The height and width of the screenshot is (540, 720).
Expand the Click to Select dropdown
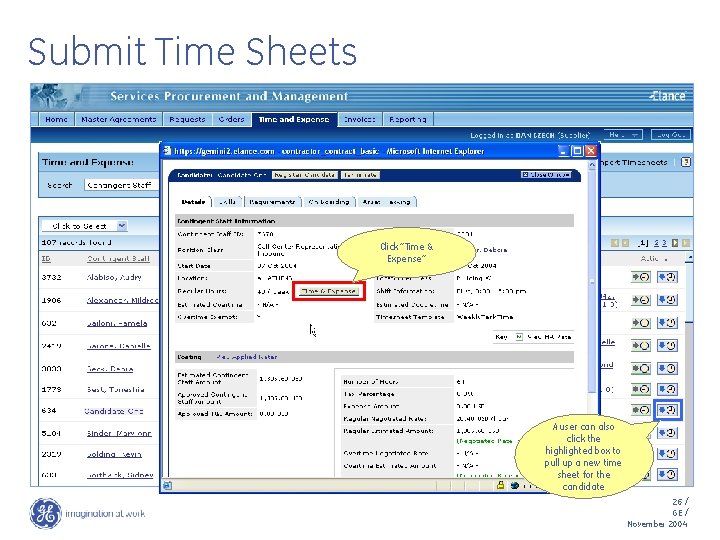click(122, 226)
